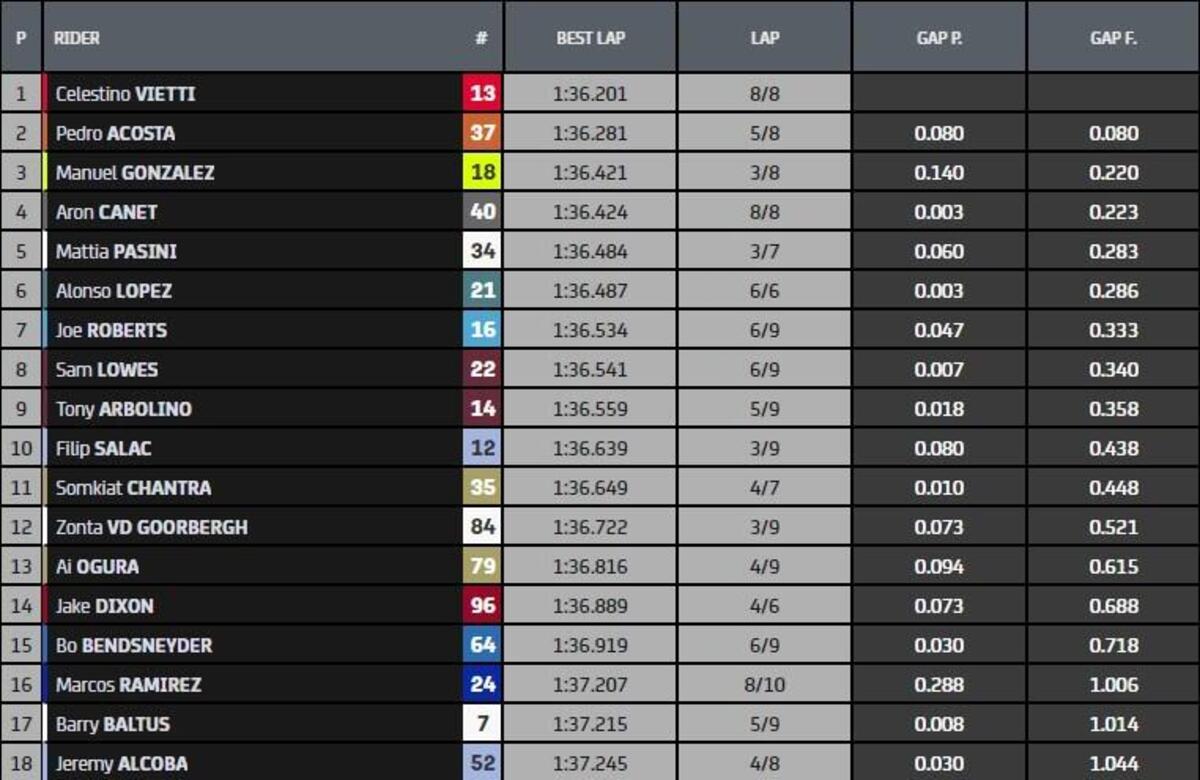Click rider Jeremy ALCOBA's name
The image size is (1200, 780).
click(121, 763)
